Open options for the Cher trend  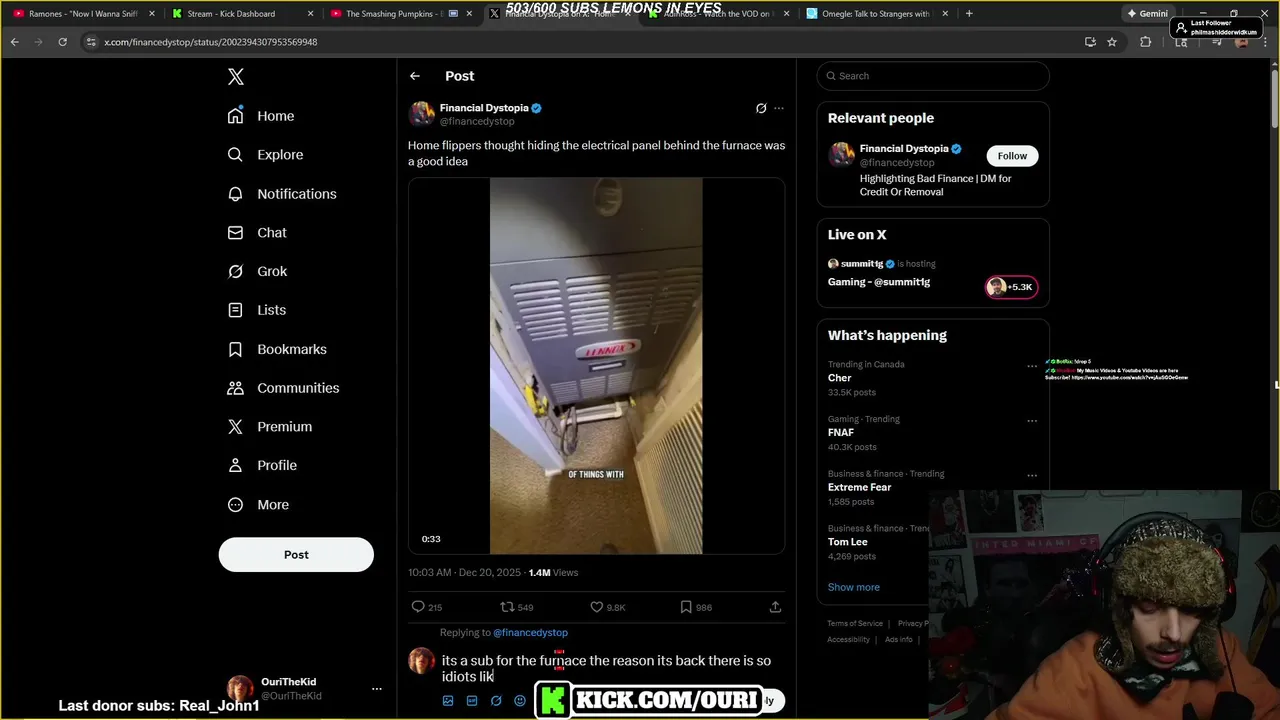[1032, 366]
